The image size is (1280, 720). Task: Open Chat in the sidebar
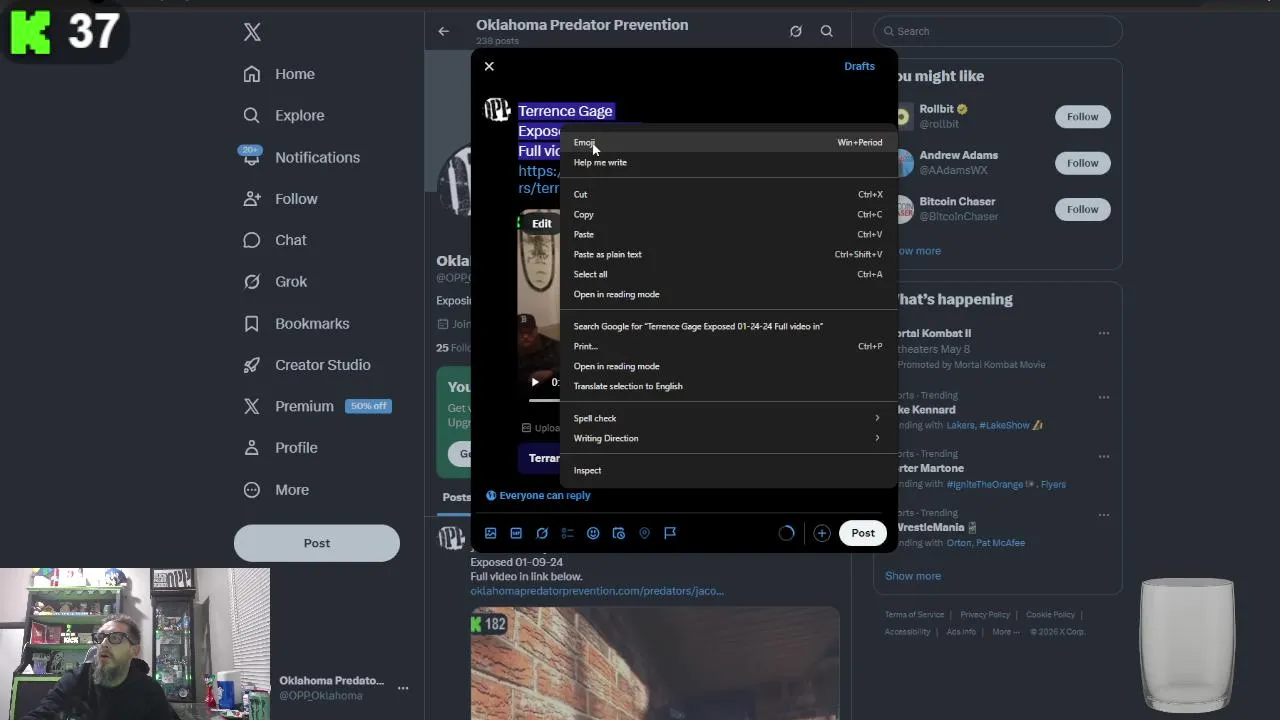(x=276, y=240)
